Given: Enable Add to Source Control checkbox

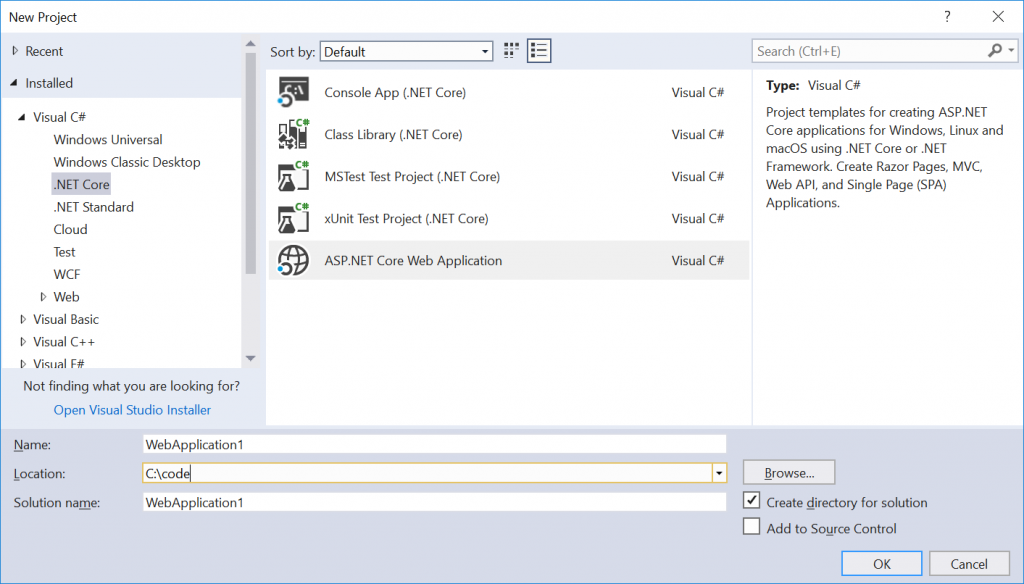Looking at the screenshot, I should (752, 527).
